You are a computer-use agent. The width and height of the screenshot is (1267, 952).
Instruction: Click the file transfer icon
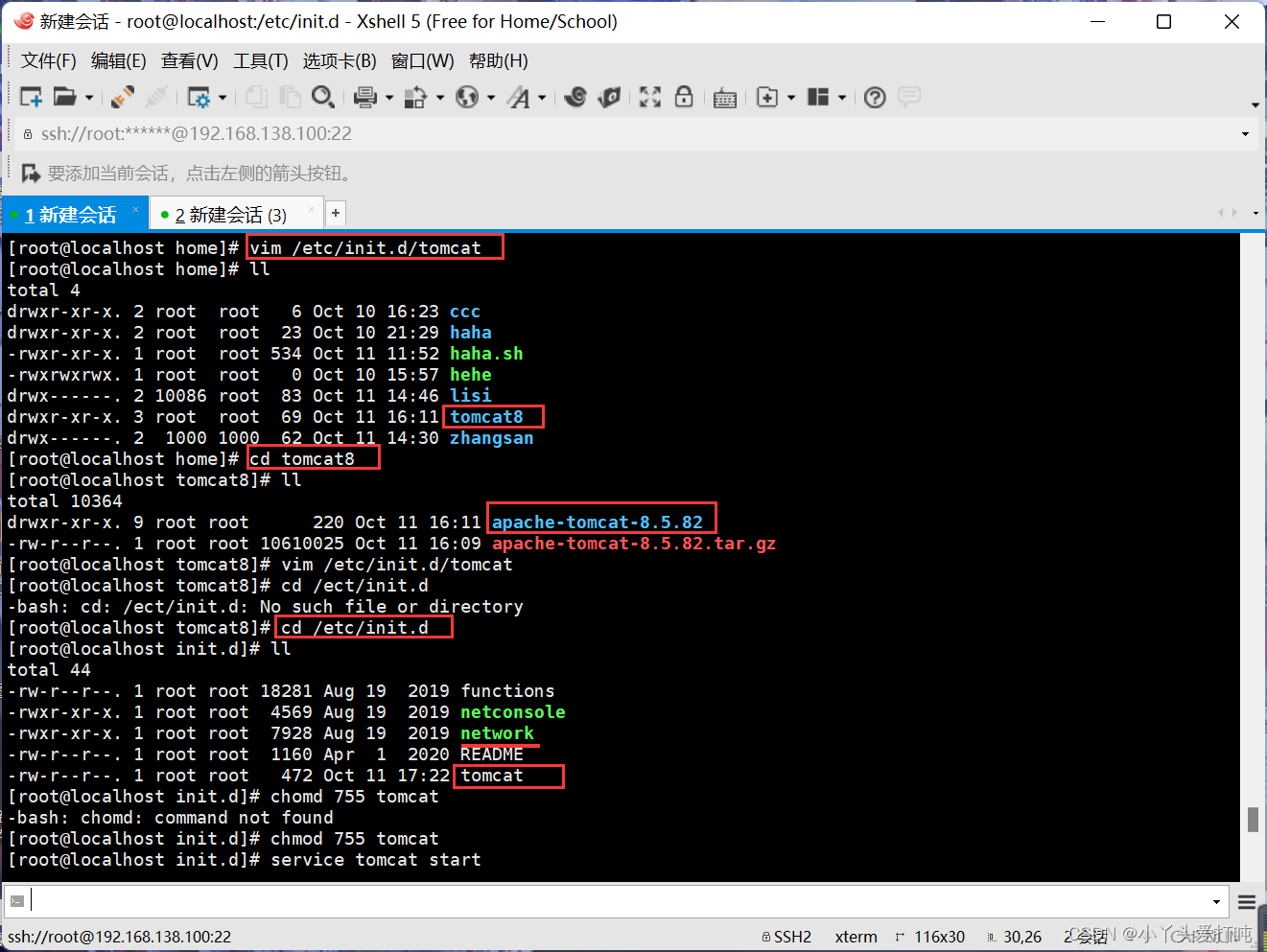tap(416, 97)
